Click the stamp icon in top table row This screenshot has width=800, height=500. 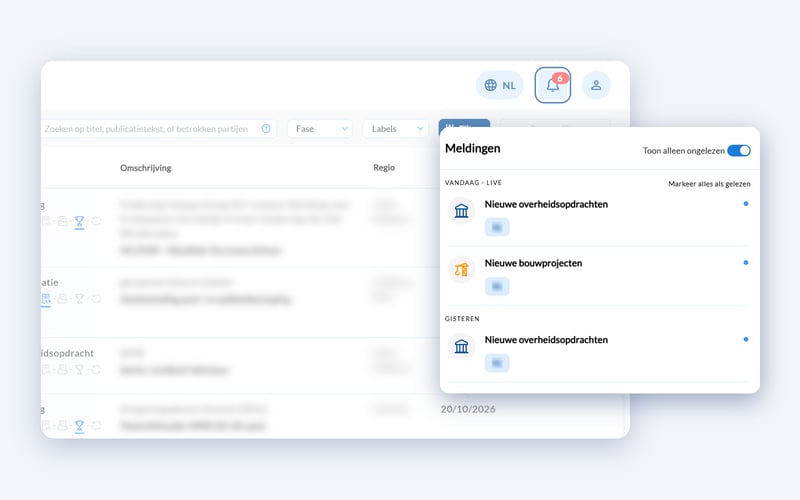coord(62,221)
